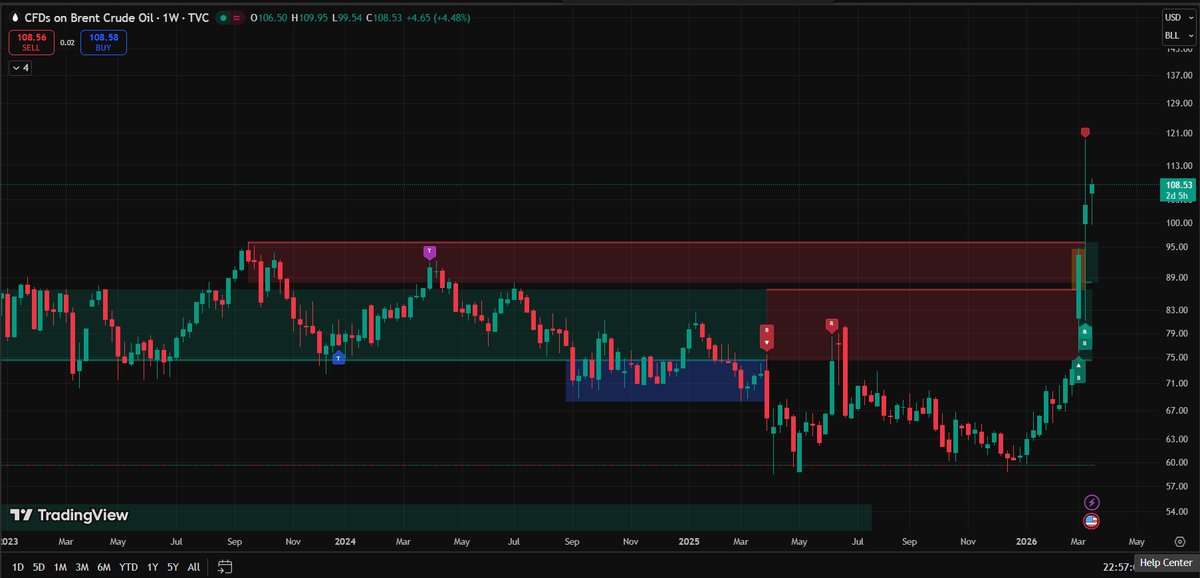Screen dimensions: 1200x578
Task: Select the 6M time range
Action: point(104,567)
